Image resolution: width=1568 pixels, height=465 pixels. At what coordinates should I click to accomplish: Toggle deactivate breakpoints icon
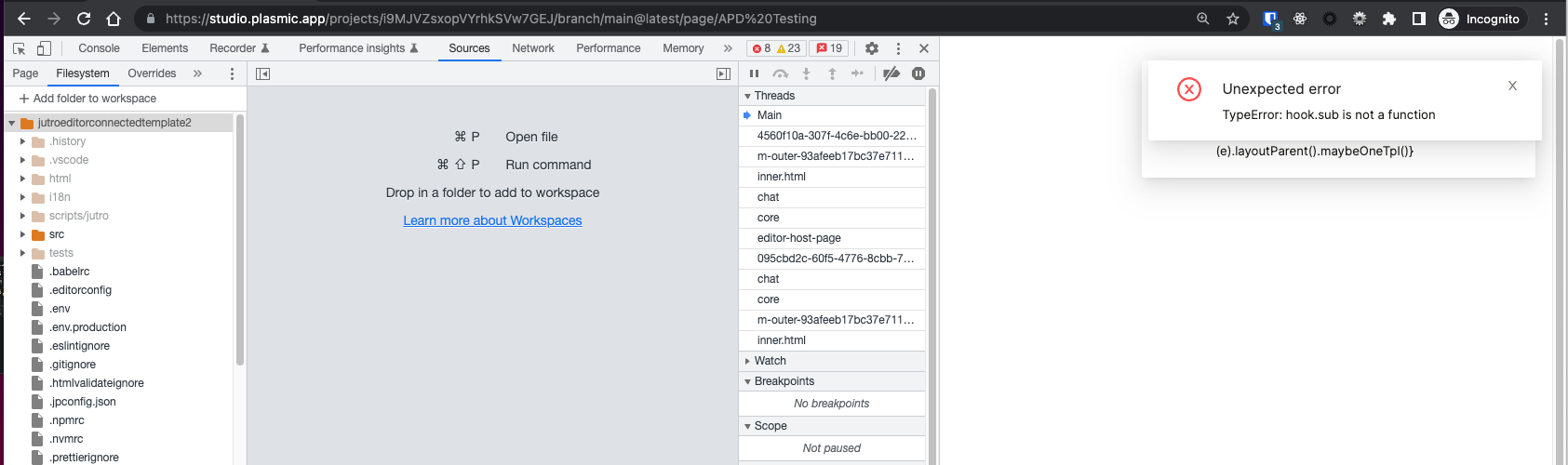(891, 73)
